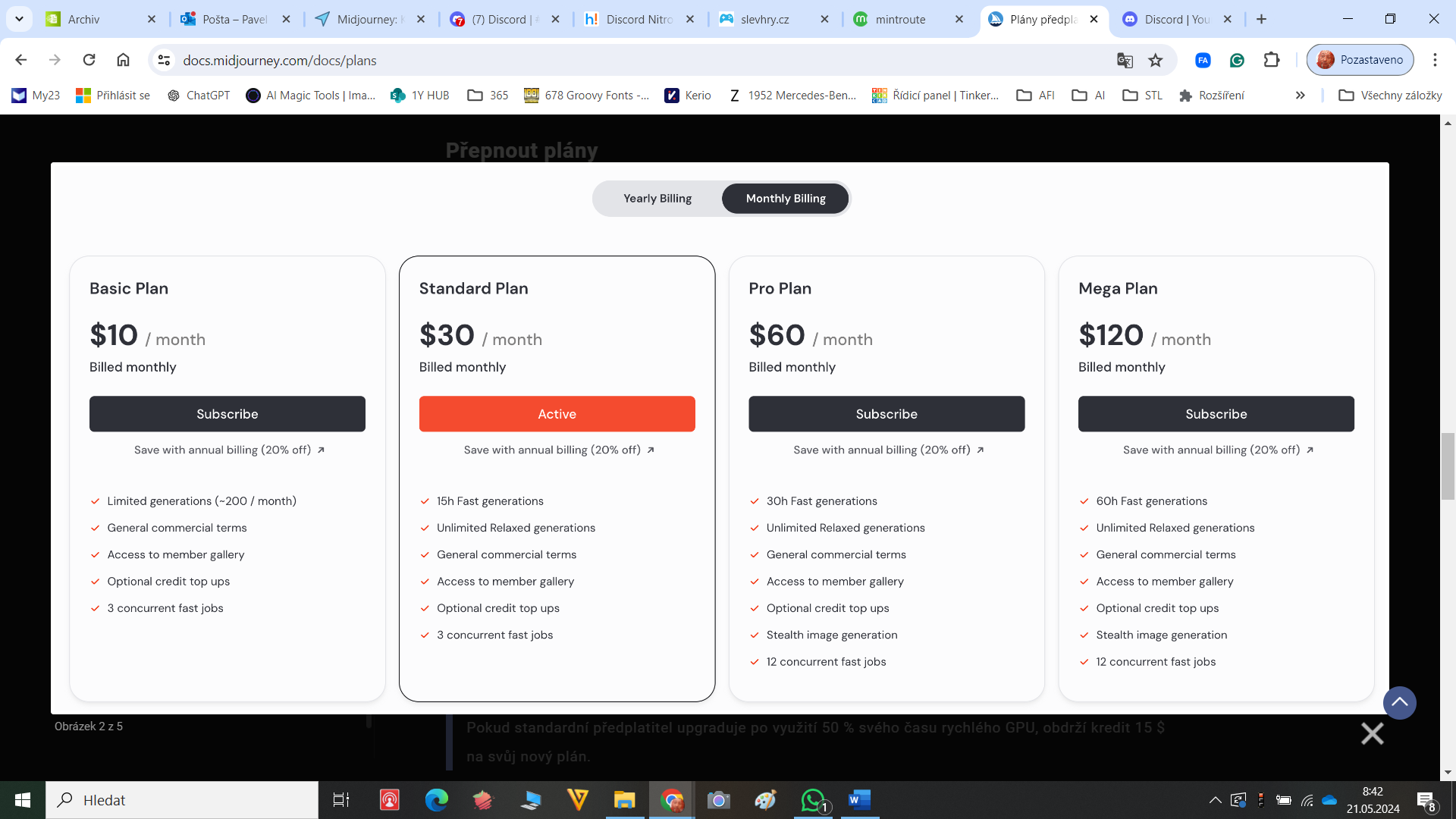
Task: Expand system tray hidden icons arrow
Action: tap(1215, 800)
